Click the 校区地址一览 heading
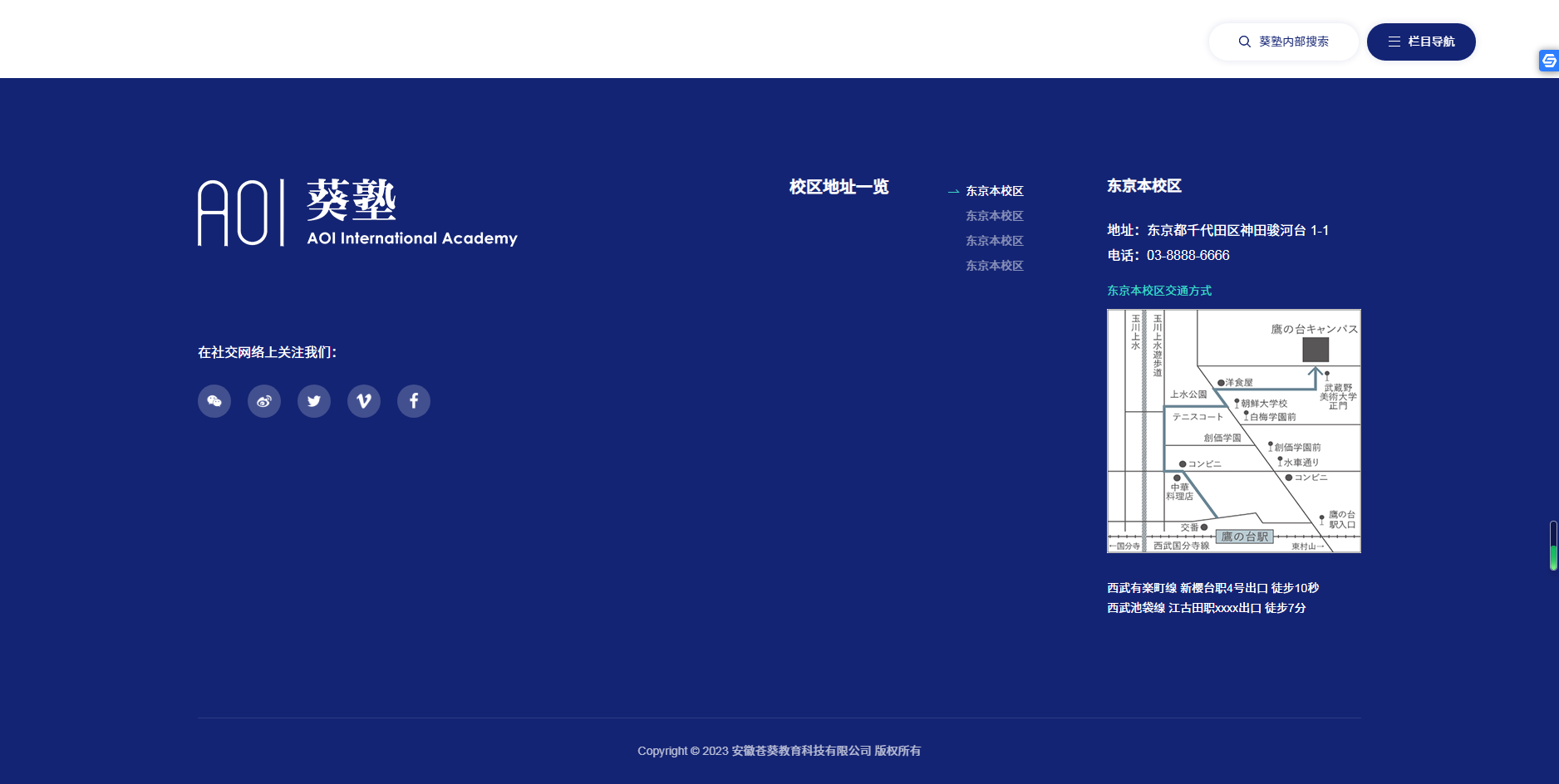Screen dimensions: 1559x784 click(839, 187)
